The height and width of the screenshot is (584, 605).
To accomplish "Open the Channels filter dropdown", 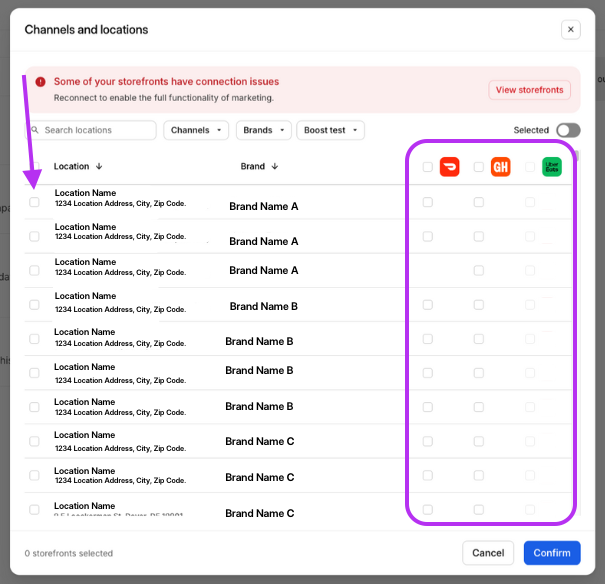I will [196, 130].
